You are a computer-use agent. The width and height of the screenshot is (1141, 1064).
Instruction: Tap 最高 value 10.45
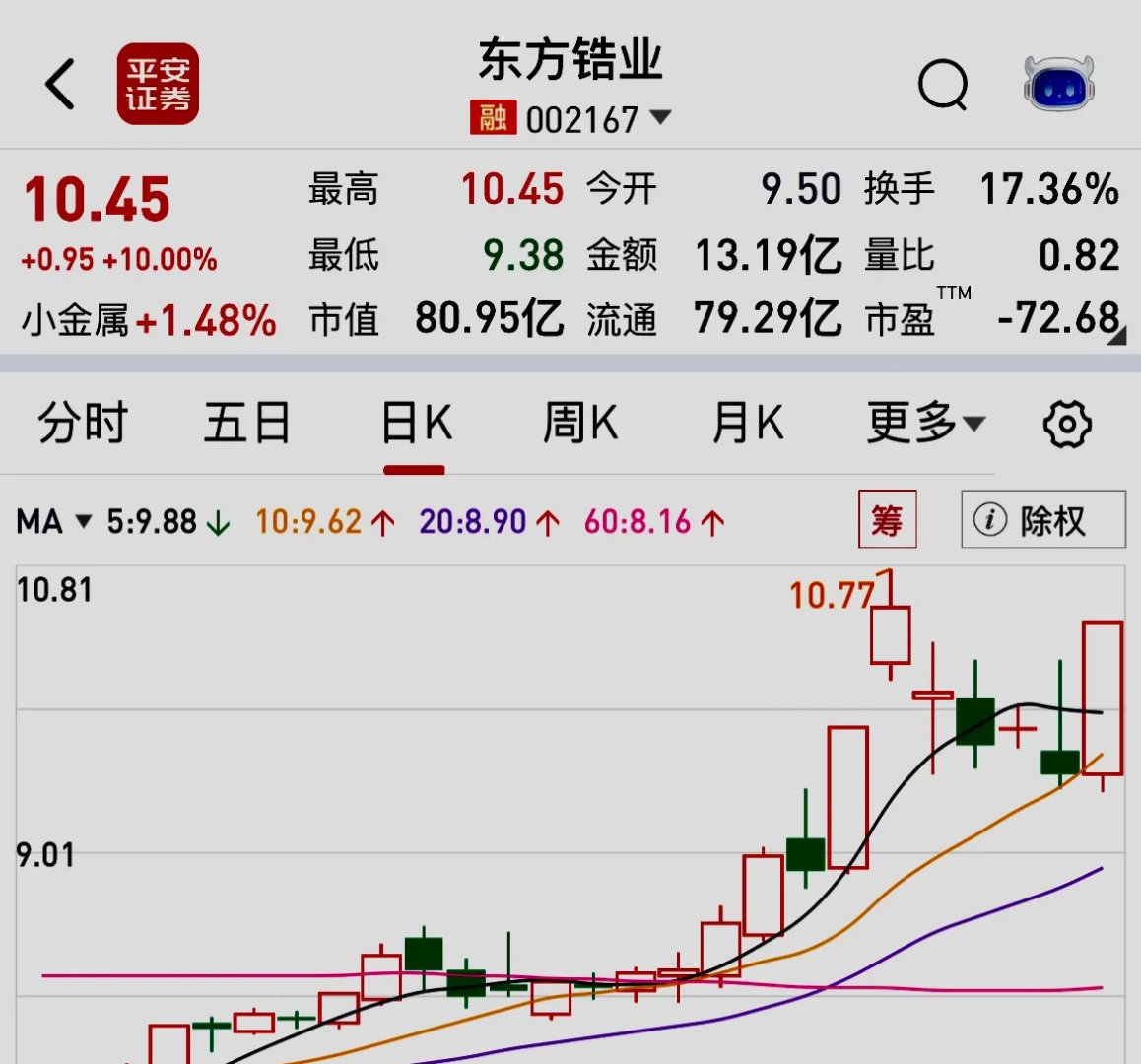pos(512,189)
